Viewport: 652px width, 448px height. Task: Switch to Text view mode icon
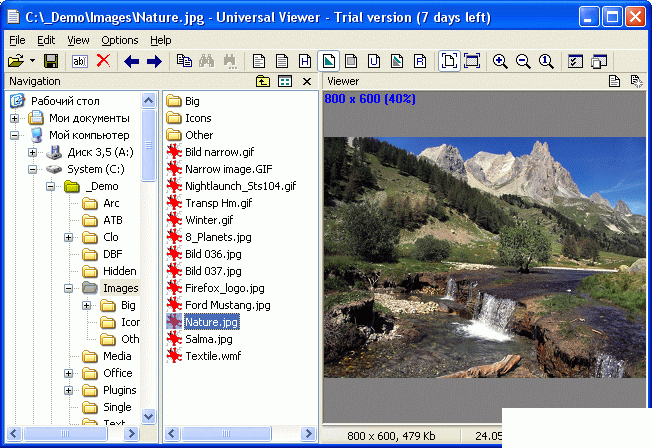tap(259, 62)
